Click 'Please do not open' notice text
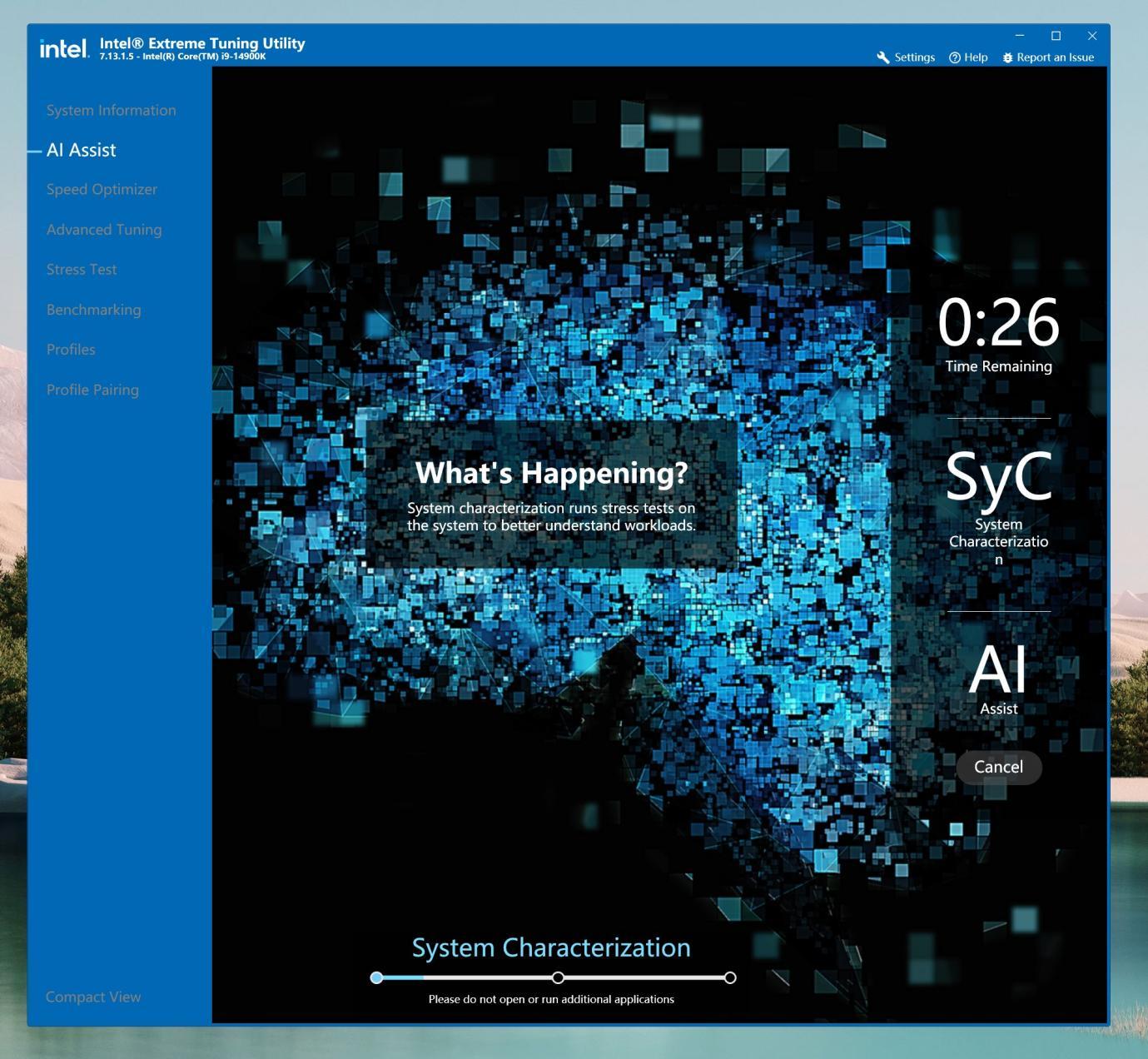Image resolution: width=1148 pixels, height=1059 pixels. click(x=551, y=999)
